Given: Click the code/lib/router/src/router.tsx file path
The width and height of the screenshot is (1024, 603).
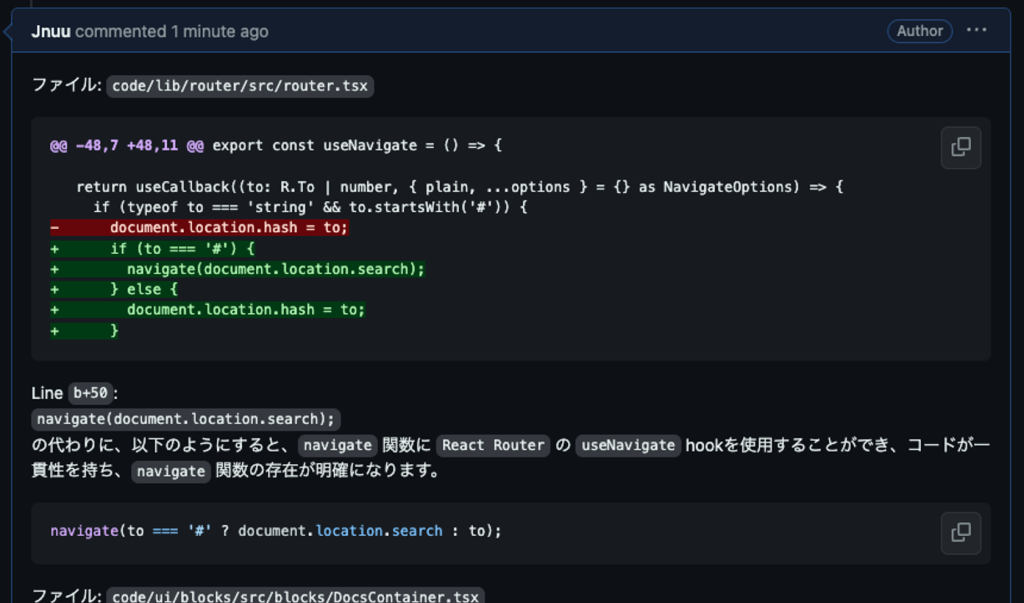Looking at the screenshot, I should point(240,86).
